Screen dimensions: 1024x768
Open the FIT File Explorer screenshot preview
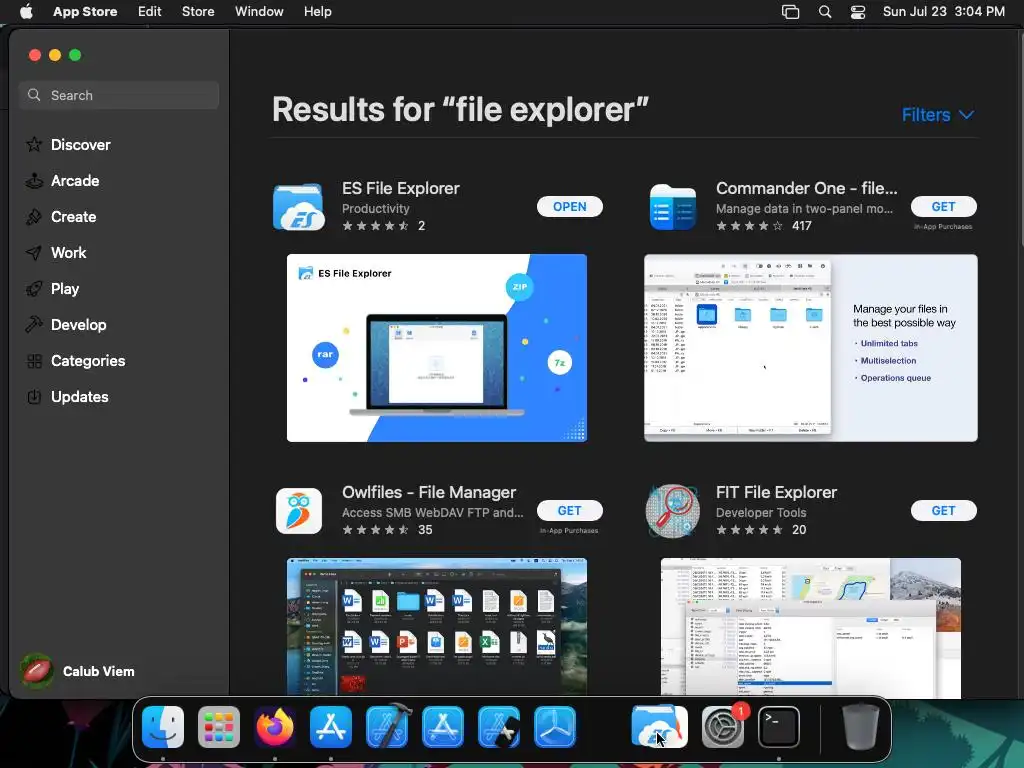[x=810, y=627]
